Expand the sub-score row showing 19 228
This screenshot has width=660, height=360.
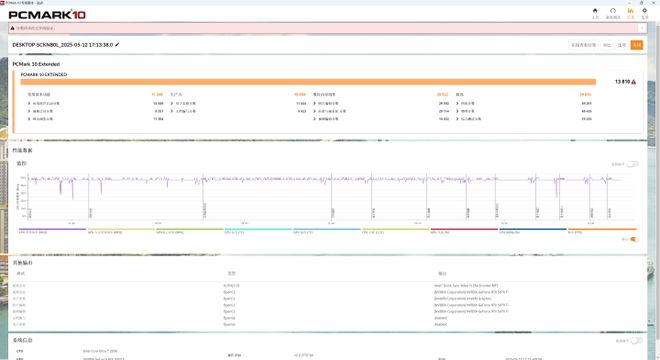point(524,119)
